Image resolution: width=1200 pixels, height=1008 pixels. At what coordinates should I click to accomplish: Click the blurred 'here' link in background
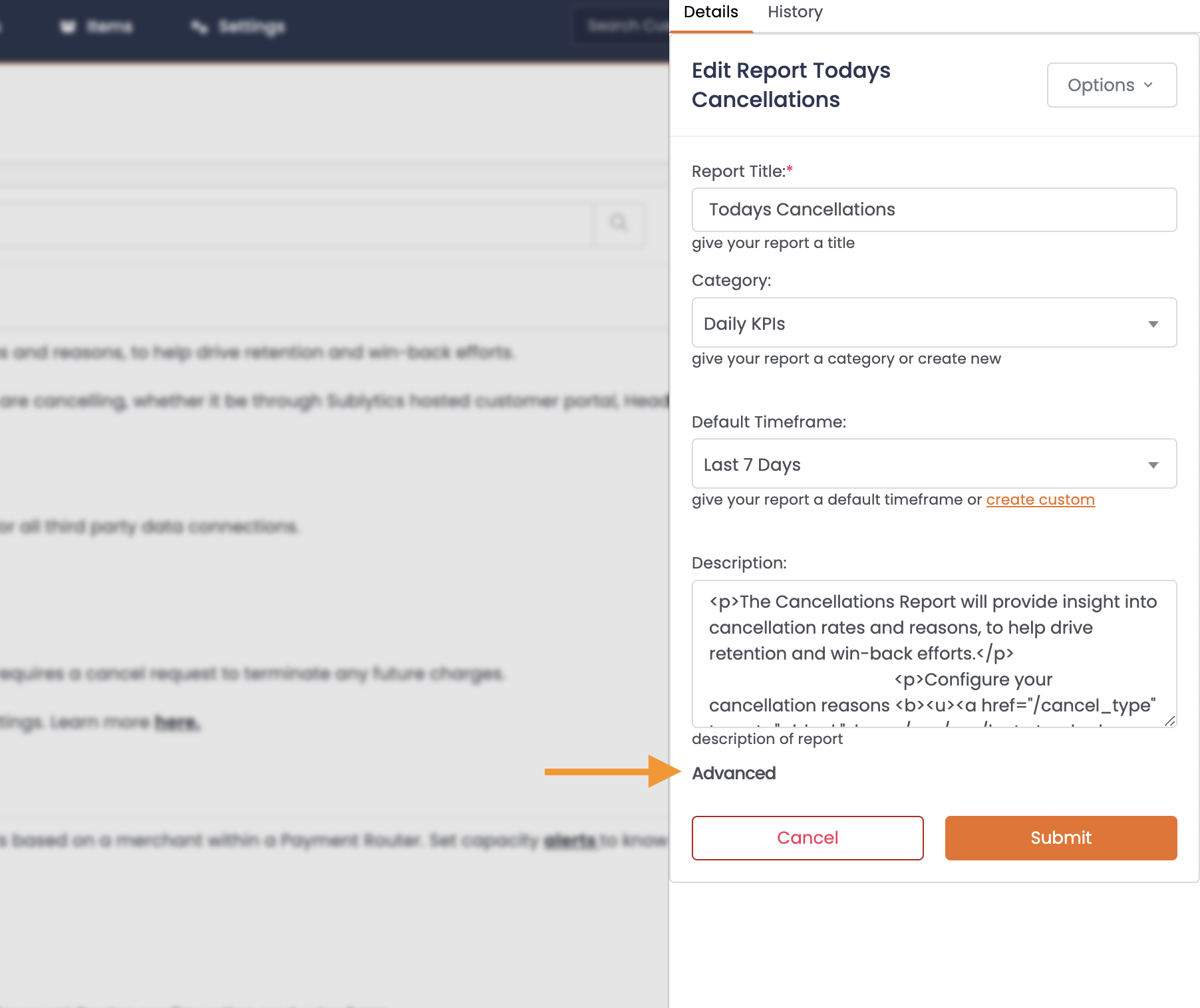pos(176,722)
